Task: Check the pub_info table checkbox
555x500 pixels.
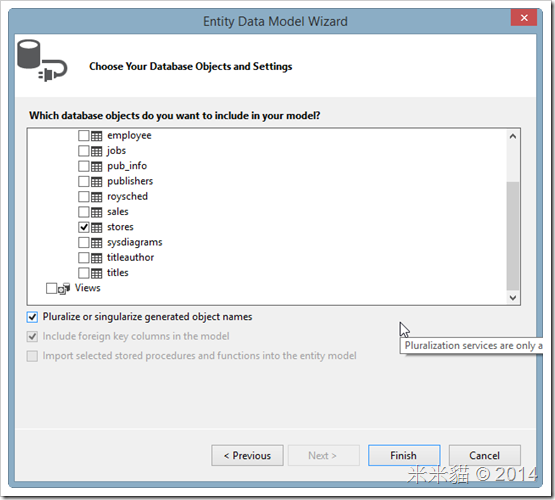Action: [x=84, y=166]
